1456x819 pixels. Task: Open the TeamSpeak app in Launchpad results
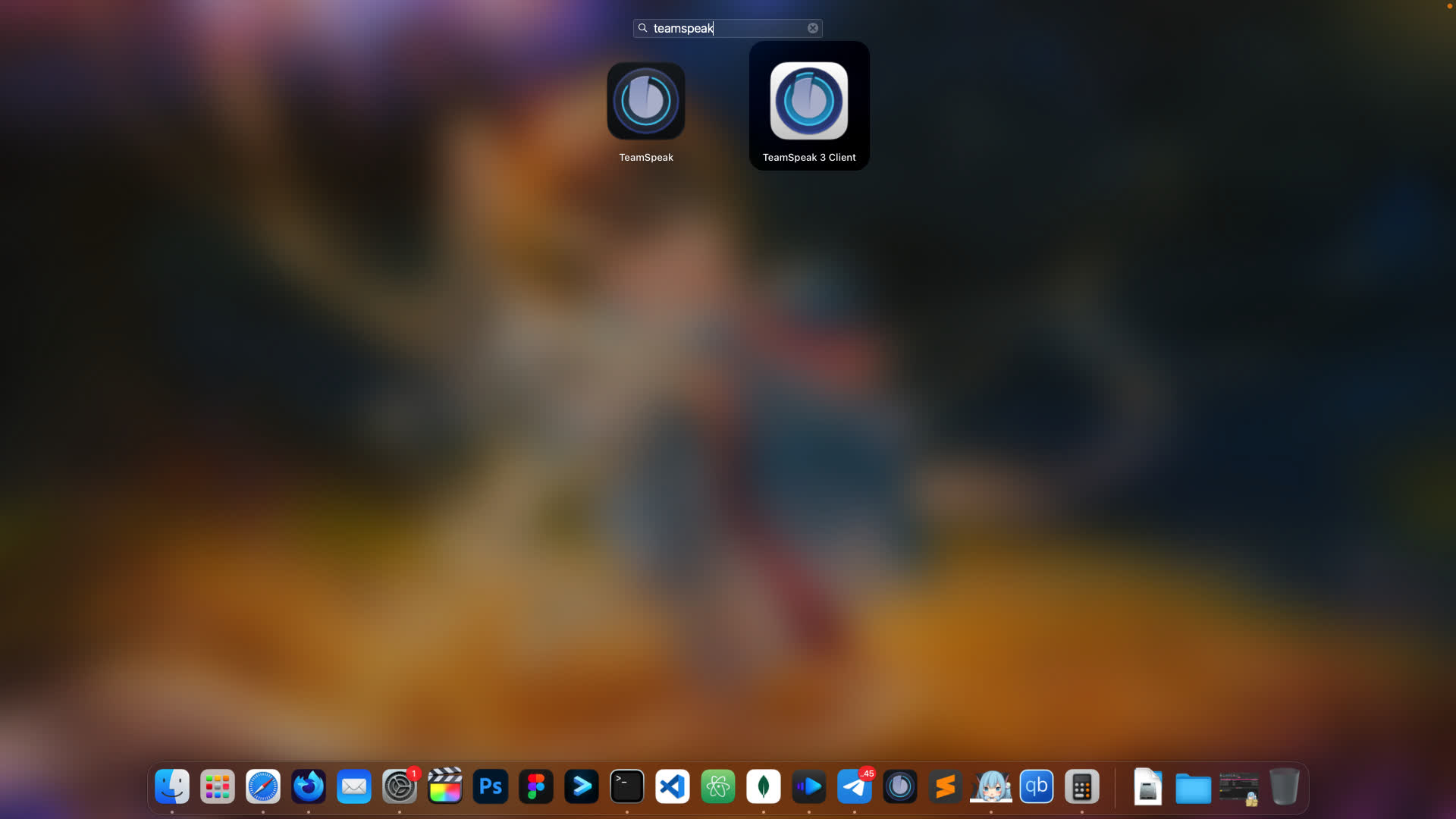pos(646,101)
